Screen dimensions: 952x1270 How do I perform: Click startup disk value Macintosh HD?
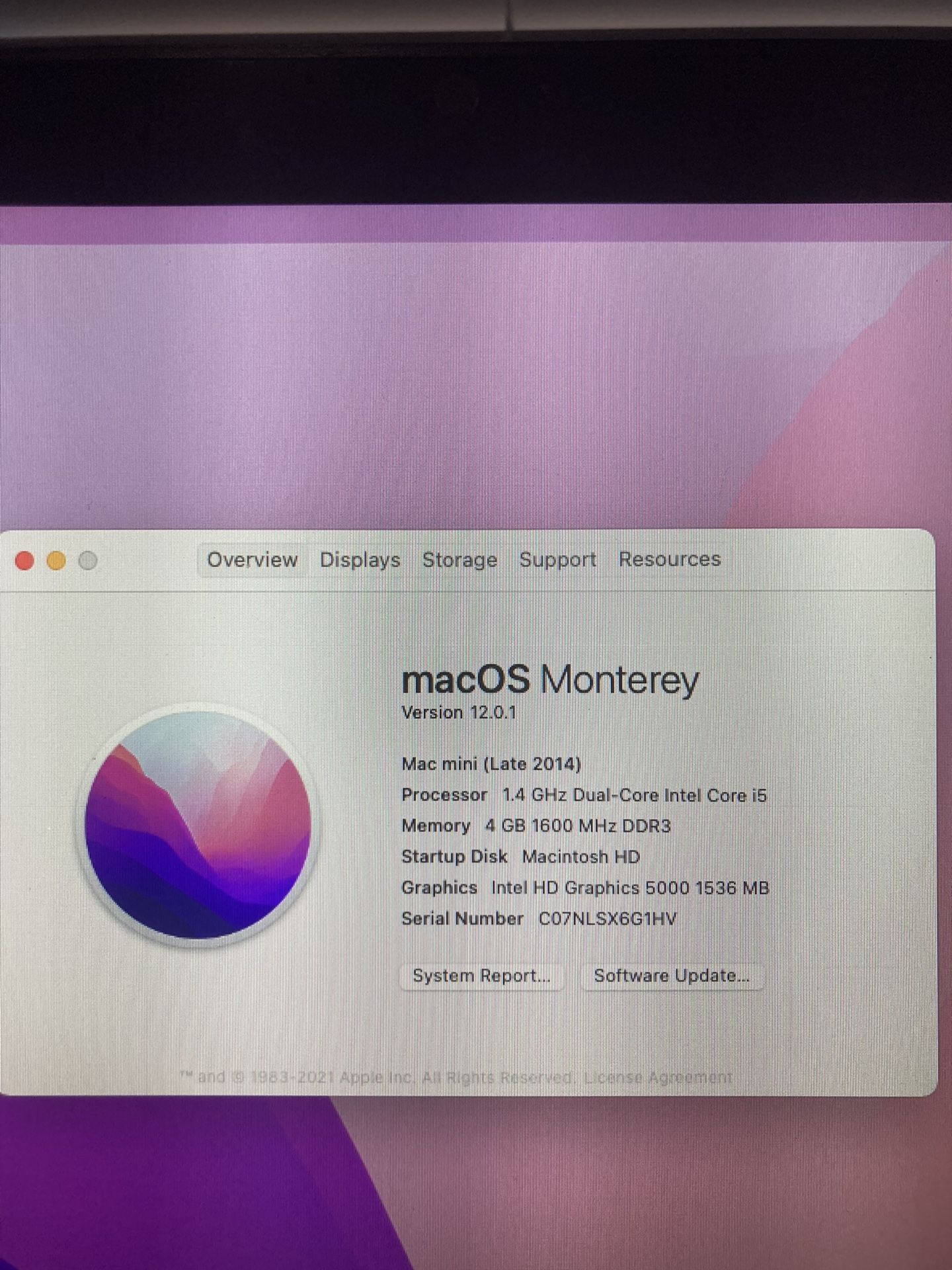point(580,857)
